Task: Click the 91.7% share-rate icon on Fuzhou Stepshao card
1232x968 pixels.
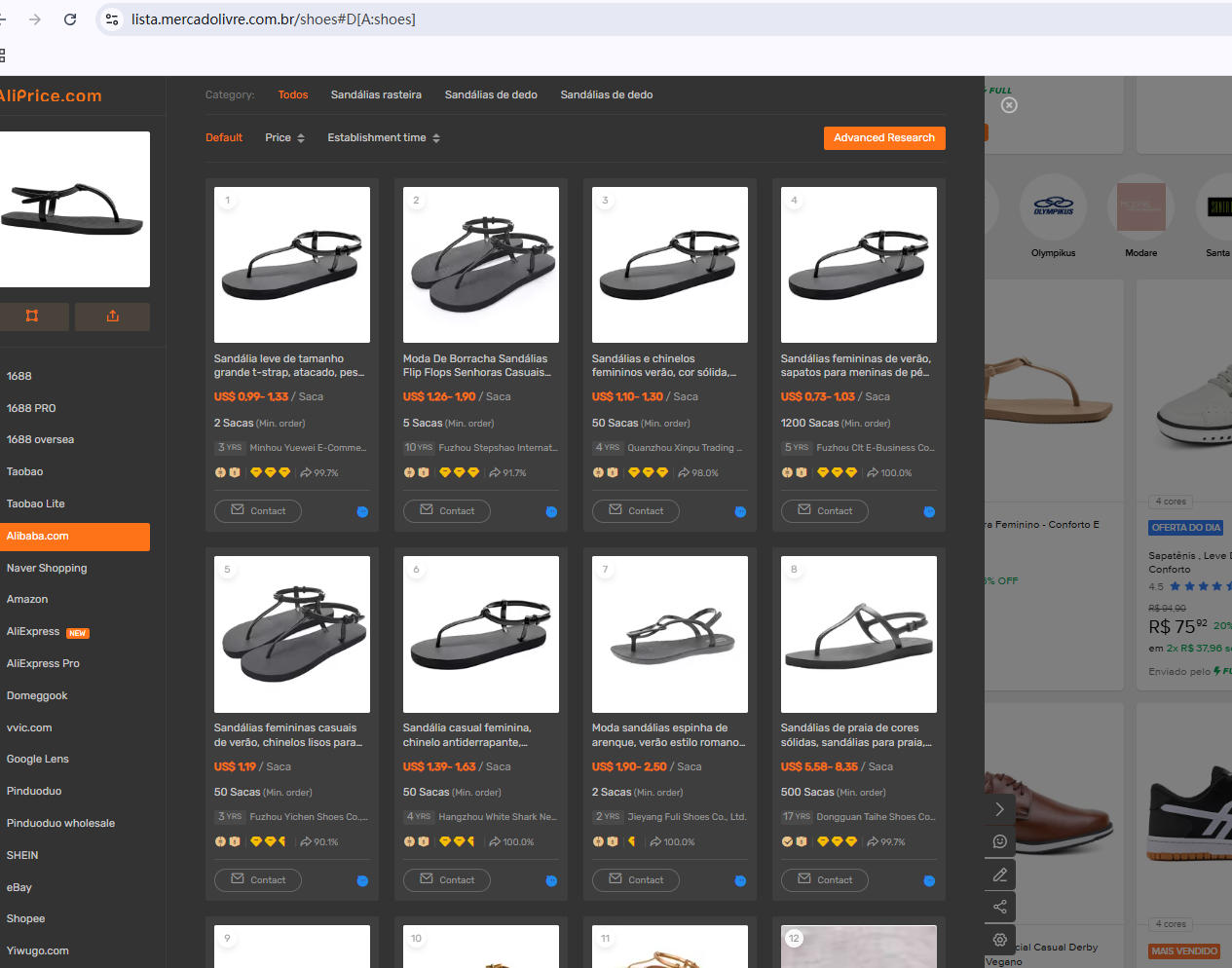Action: coord(495,472)
